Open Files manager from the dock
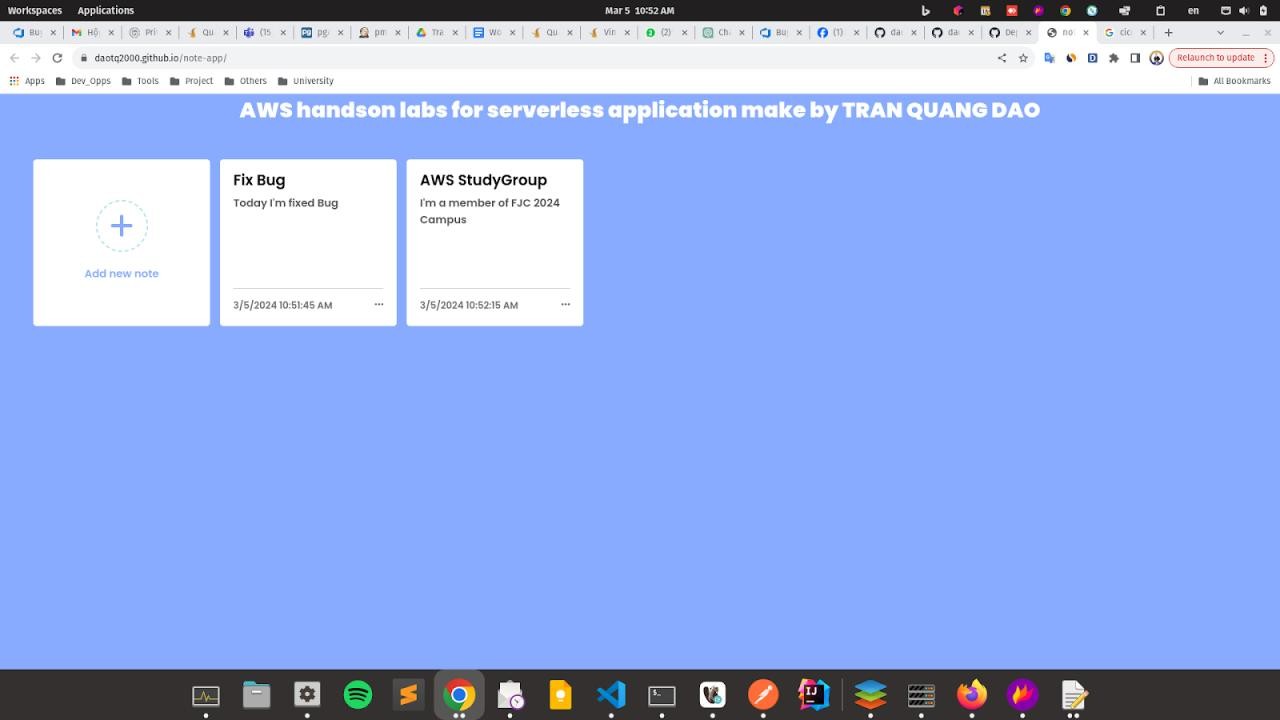1280x720 pixels. 256,694
